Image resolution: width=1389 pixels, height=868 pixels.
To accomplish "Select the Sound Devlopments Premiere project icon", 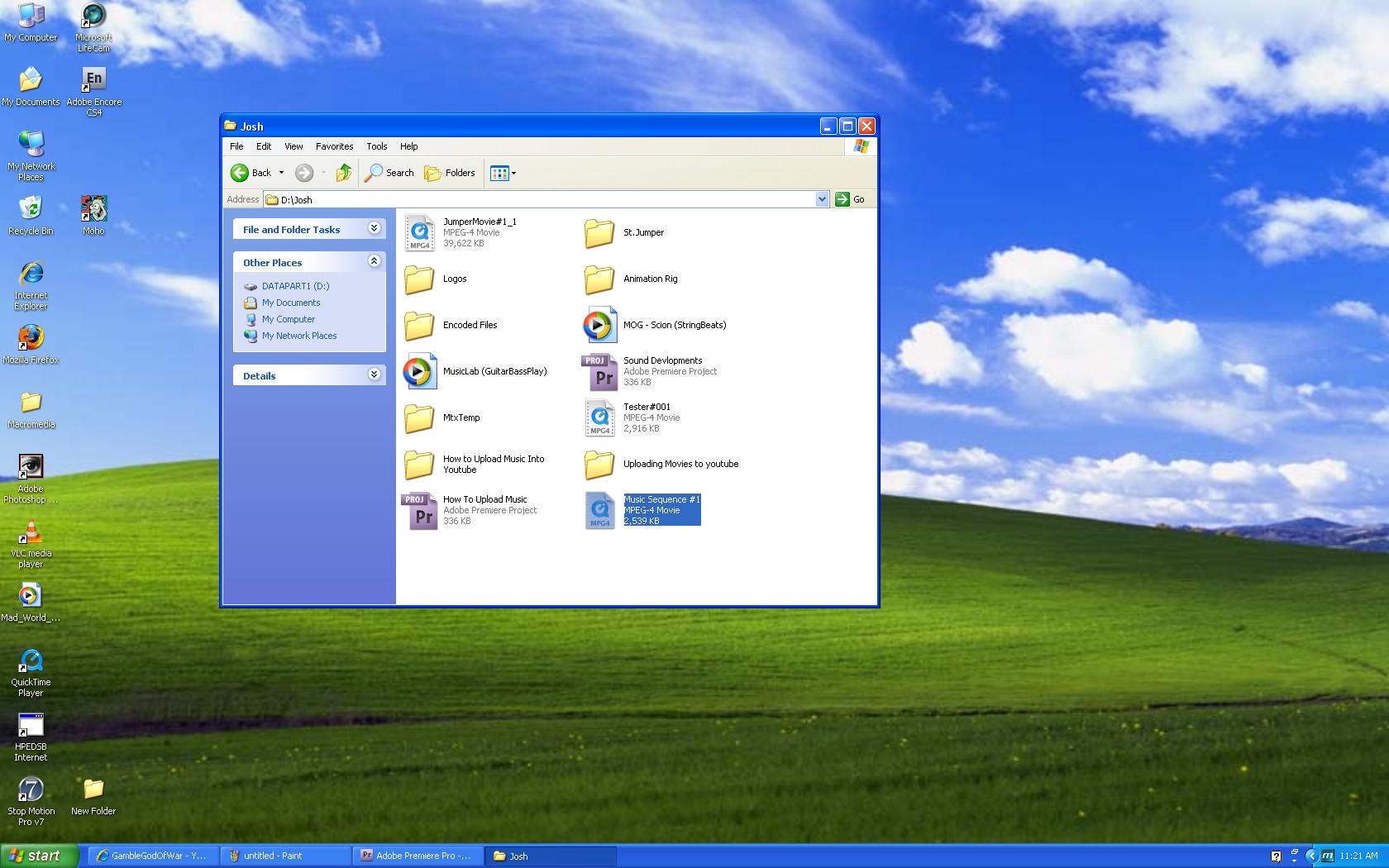I will pos(599,371).
